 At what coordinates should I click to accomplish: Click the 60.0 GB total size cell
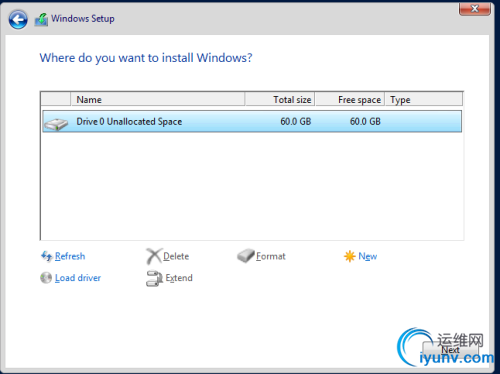(296, 122)
